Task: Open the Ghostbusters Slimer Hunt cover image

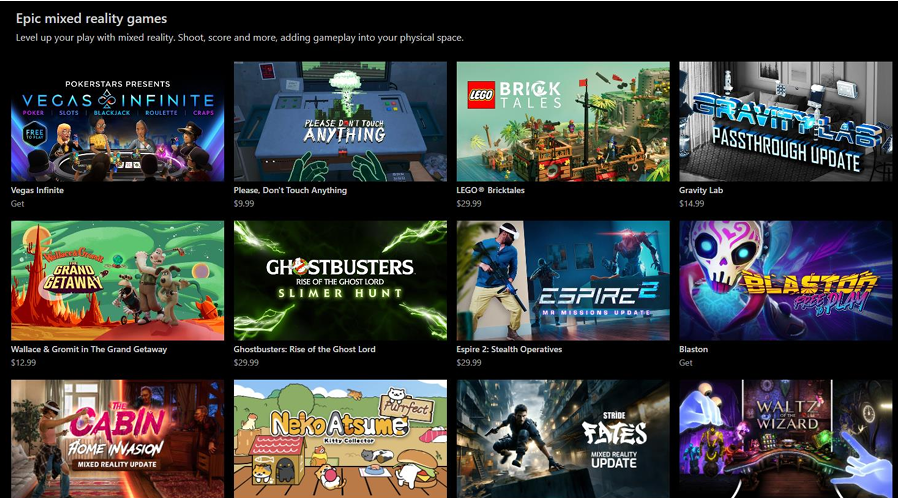Action: (x=340, y=281)
